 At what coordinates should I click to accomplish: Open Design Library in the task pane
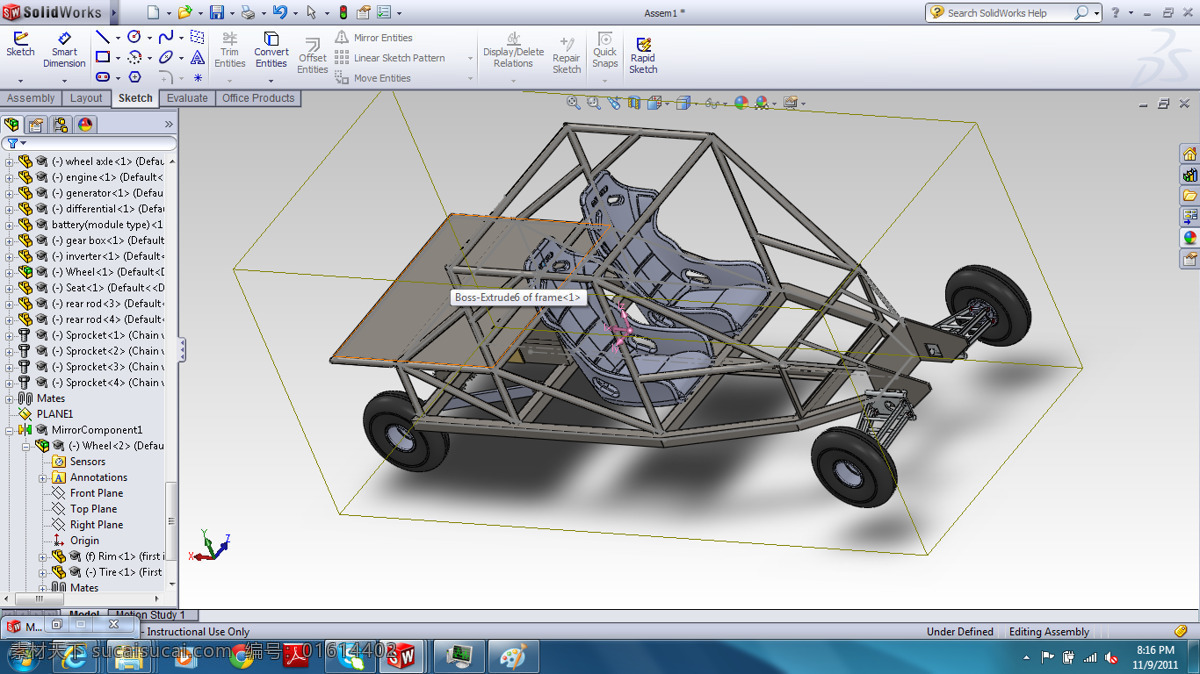pyautogui.click(x=1189, y=175)
